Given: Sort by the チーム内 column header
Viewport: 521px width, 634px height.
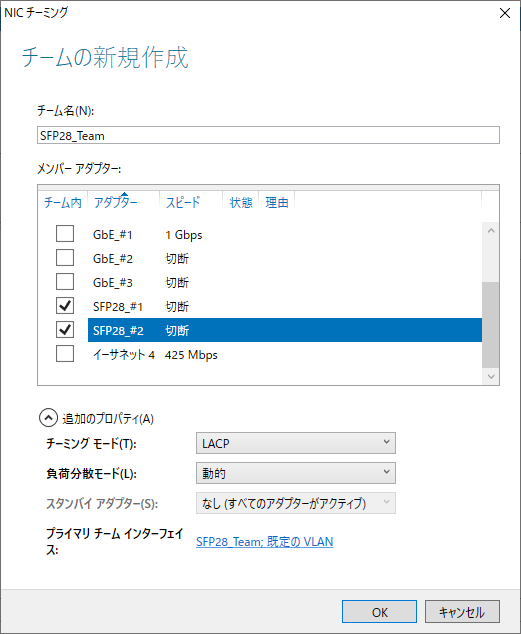Looking at the screenshot, I should tap(63, 202).
